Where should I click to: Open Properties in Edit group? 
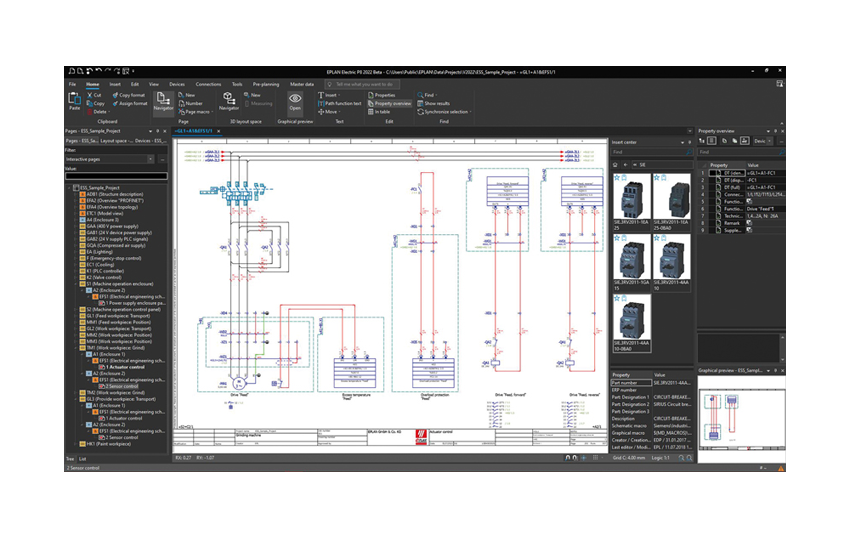(x=382, y=95)
